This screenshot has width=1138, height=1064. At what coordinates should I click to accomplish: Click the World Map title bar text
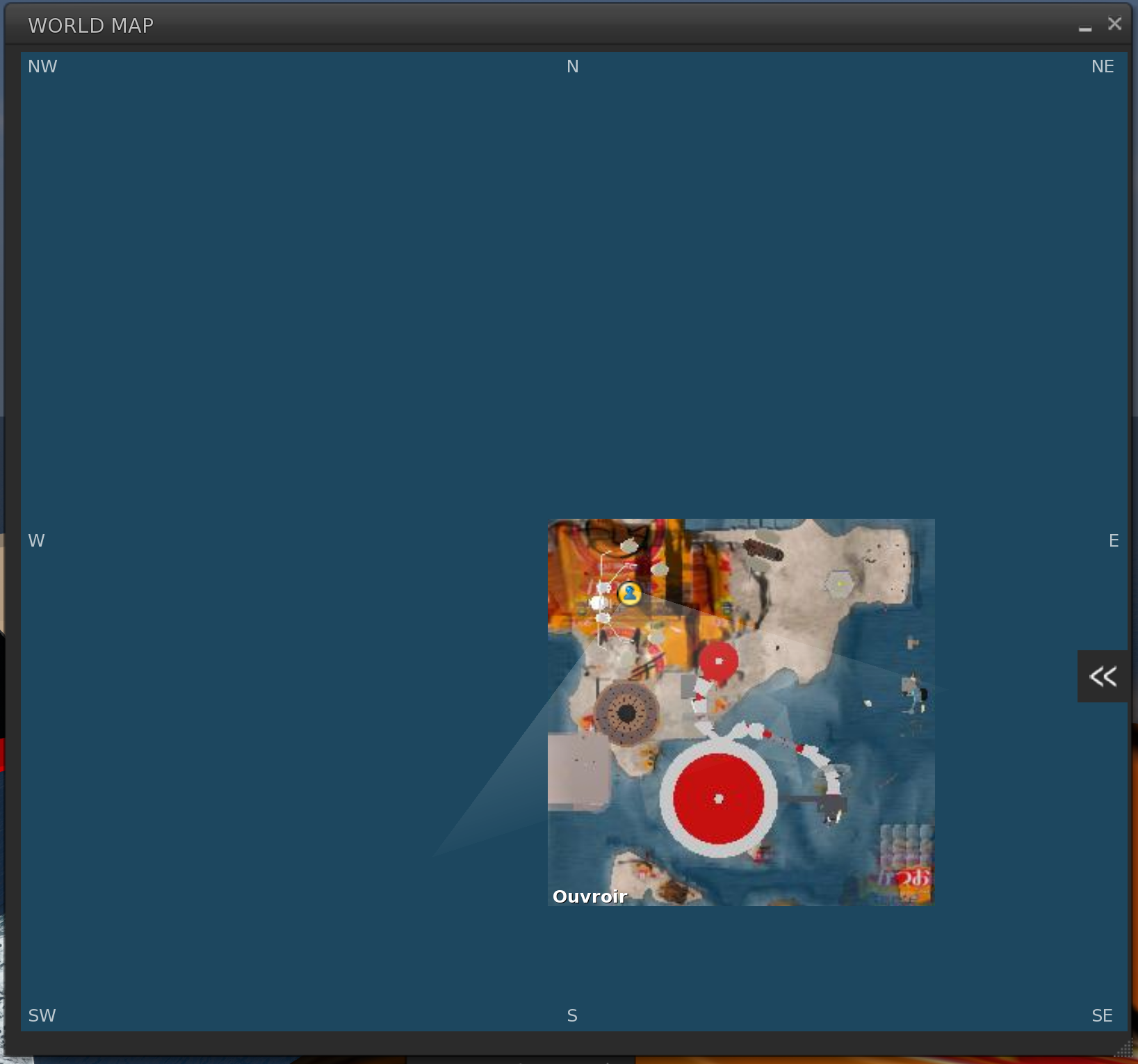pos(91,26)
